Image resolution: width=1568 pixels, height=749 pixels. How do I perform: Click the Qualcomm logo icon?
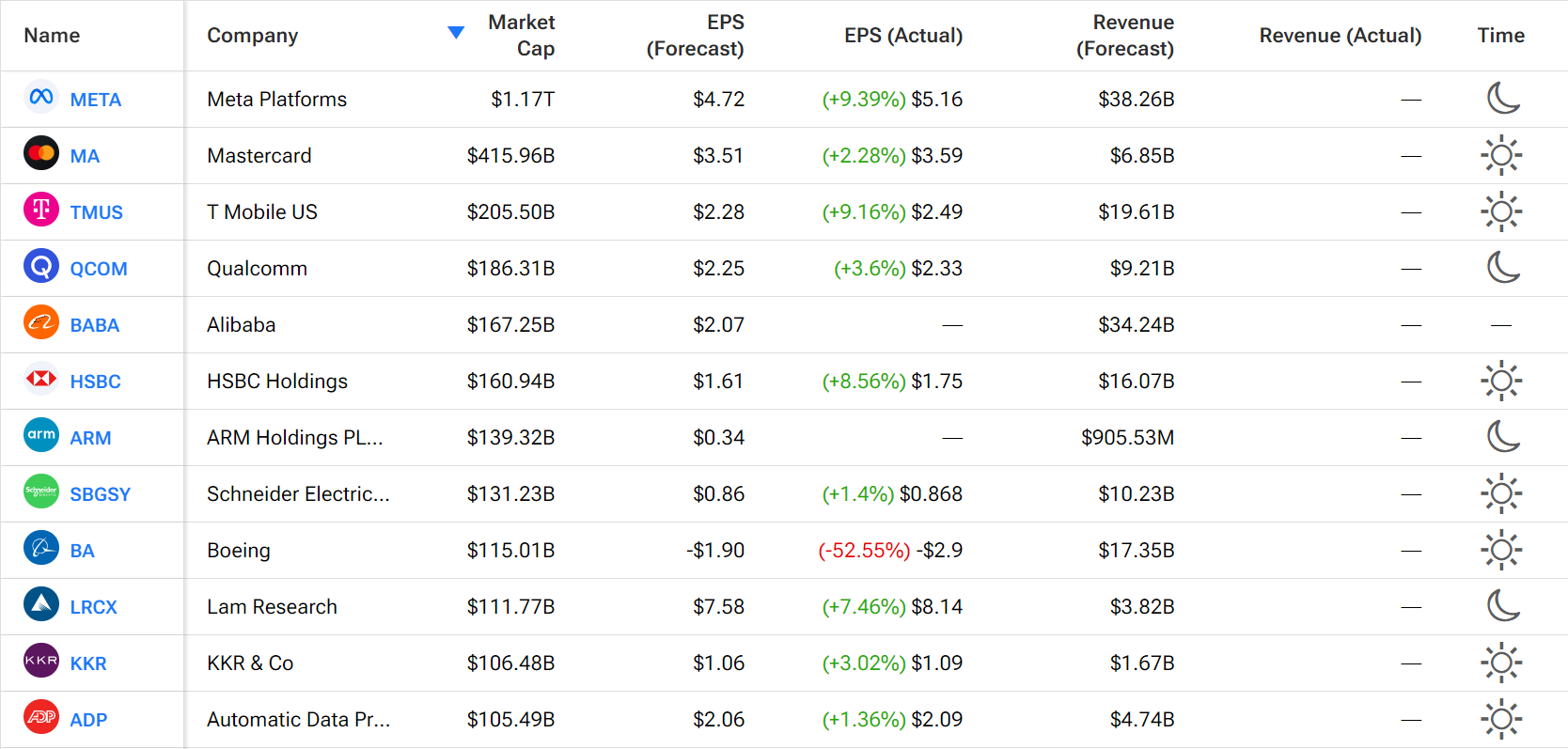tap(41, 266)
